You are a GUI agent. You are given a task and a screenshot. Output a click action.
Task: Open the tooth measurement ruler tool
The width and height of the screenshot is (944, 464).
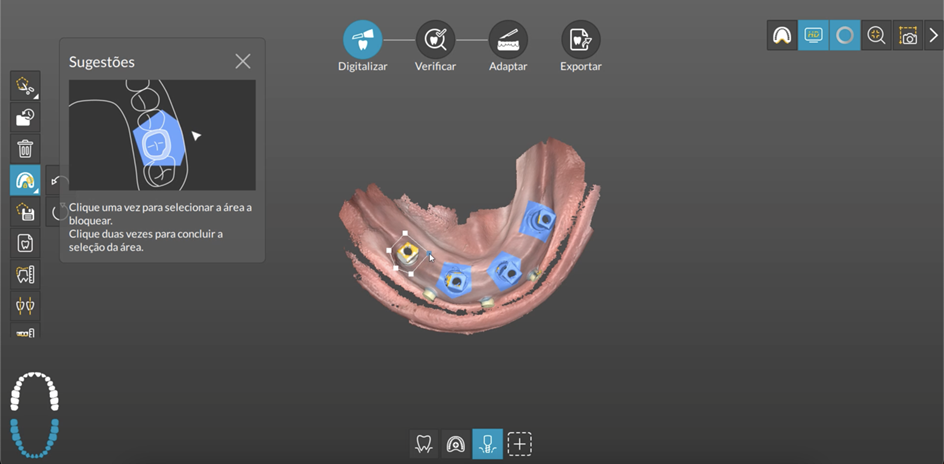click(25, 273)
